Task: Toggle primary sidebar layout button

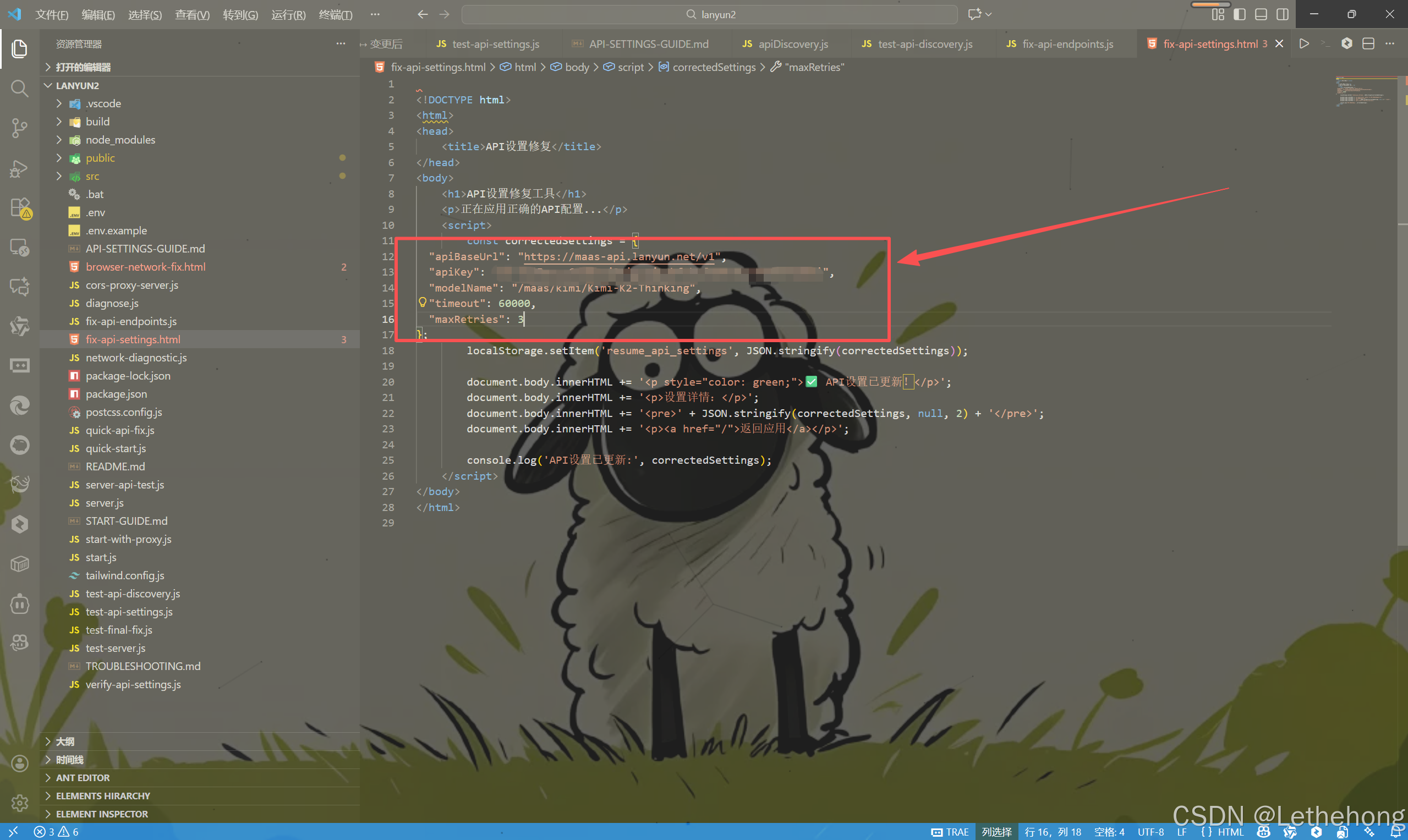Action: pos(1239,15)
